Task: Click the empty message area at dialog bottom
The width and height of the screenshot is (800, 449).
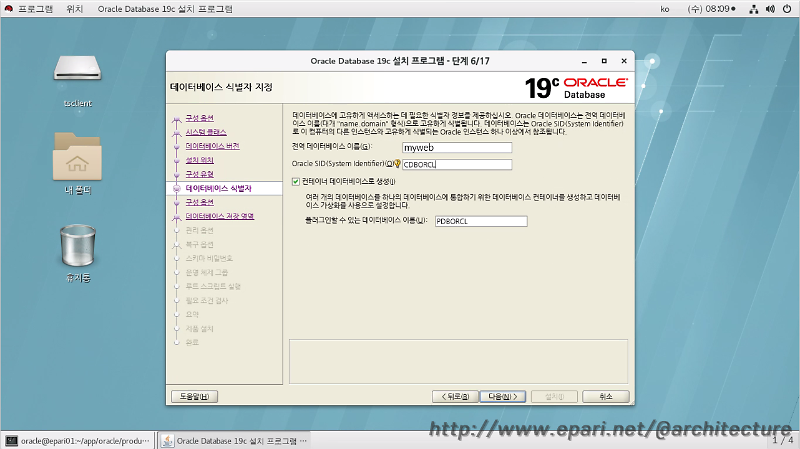Action: coord(458,361)
